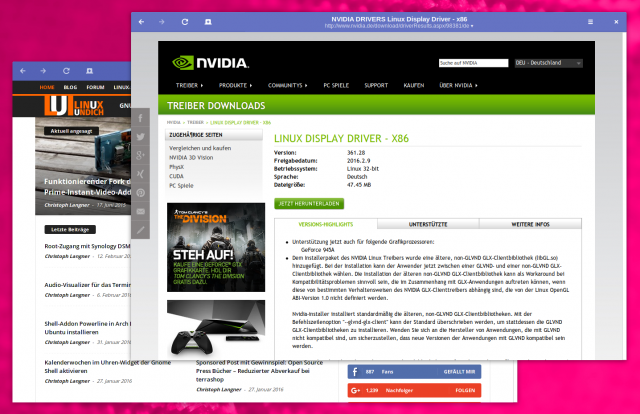Open KAUFEN in the NVIDIA nav bar
This screenshot has width=640, height=414.
(413, 85)
